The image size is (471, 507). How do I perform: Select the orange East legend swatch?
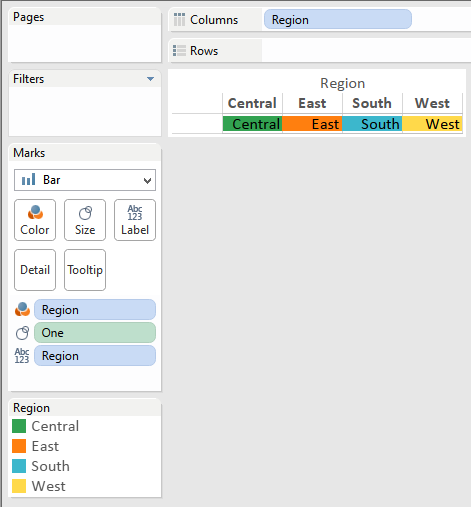pyautogui.click(x=19, y=446)
